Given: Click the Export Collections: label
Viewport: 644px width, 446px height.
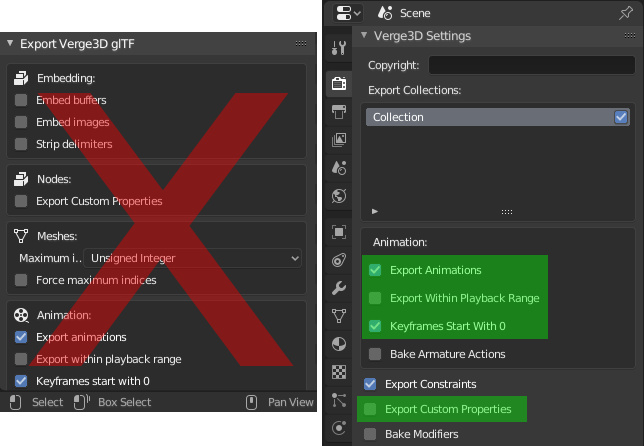Looking at the screenshot, I should click(x=414, y=90).
